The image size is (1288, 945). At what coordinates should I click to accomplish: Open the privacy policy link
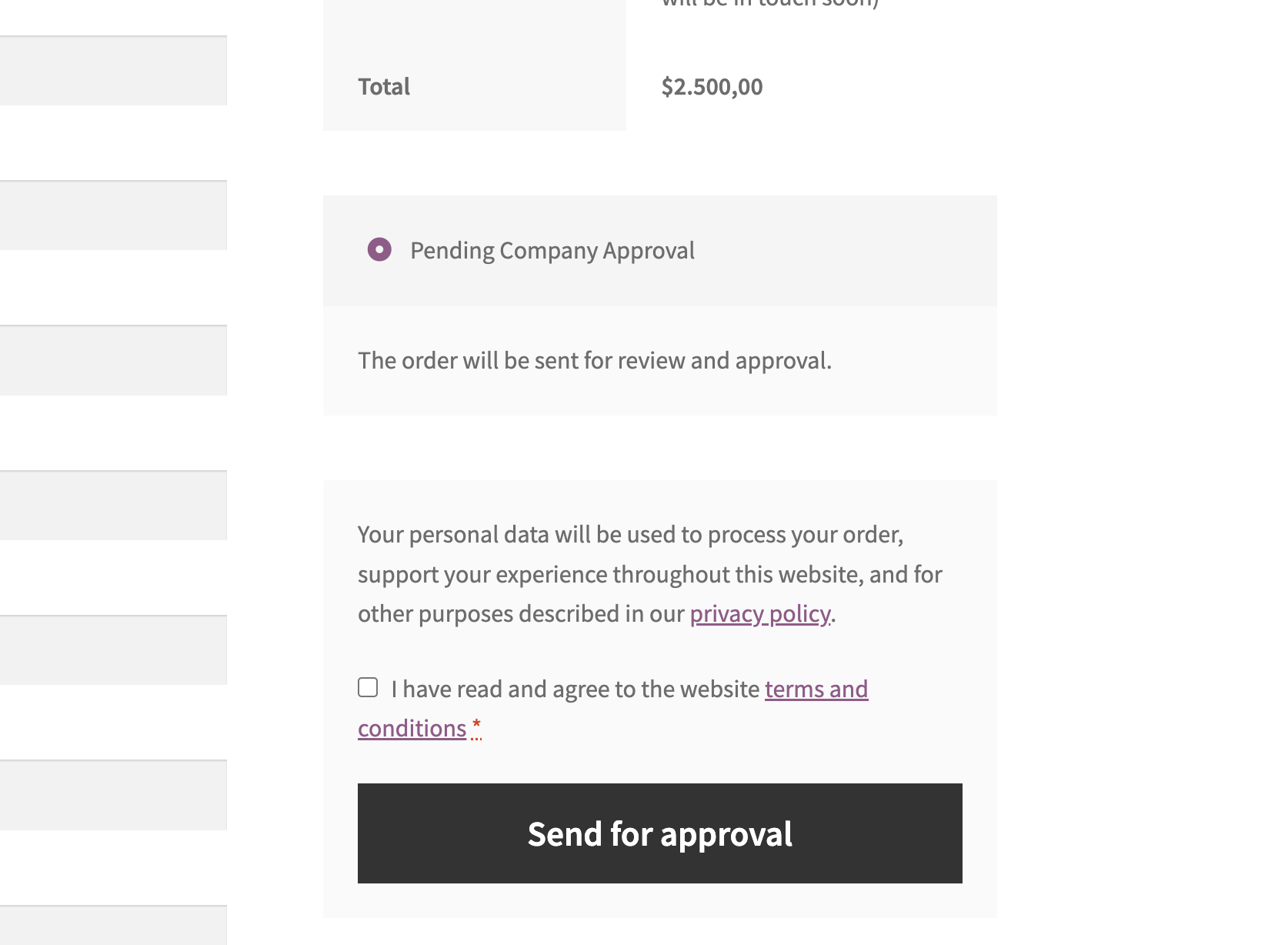click(x=759, y=613)
